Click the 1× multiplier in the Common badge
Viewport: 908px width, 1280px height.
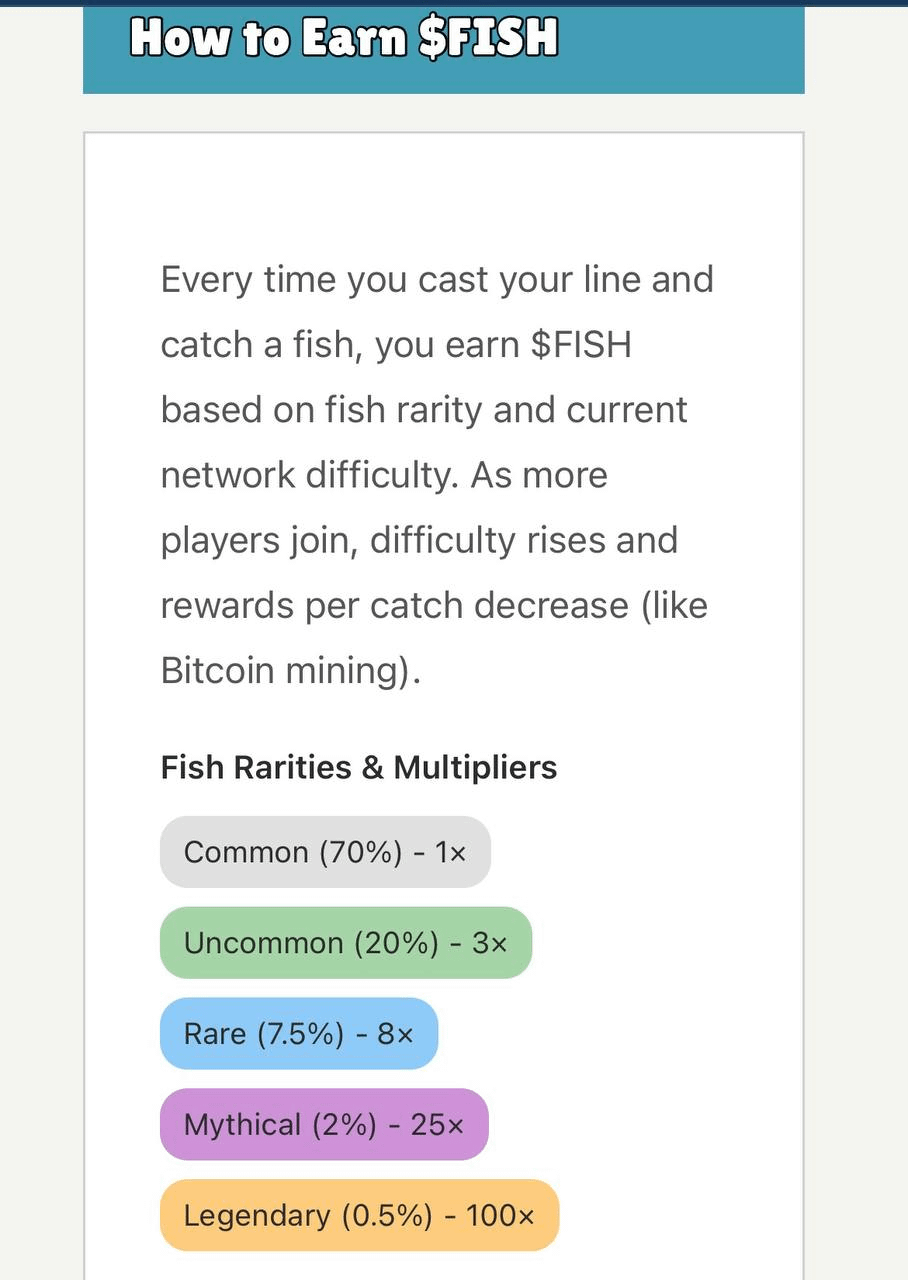pyautogui.click(x=450, y=852)
